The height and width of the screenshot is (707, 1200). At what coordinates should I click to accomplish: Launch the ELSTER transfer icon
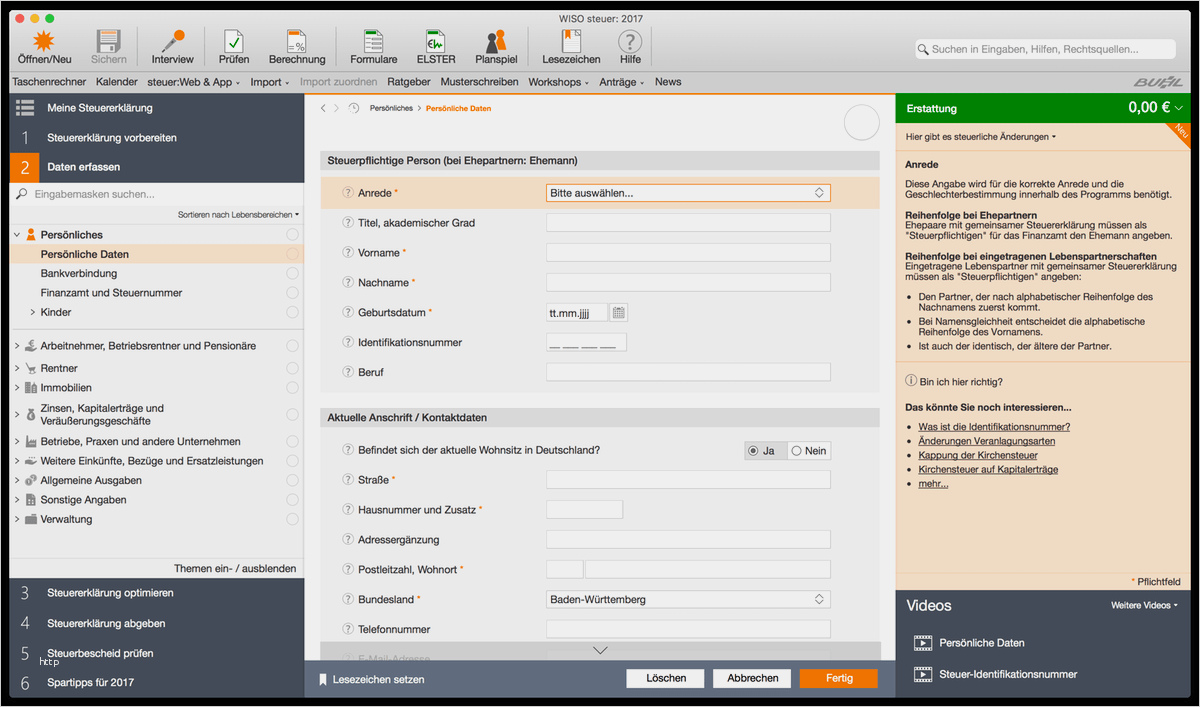[x=435, y=41]
